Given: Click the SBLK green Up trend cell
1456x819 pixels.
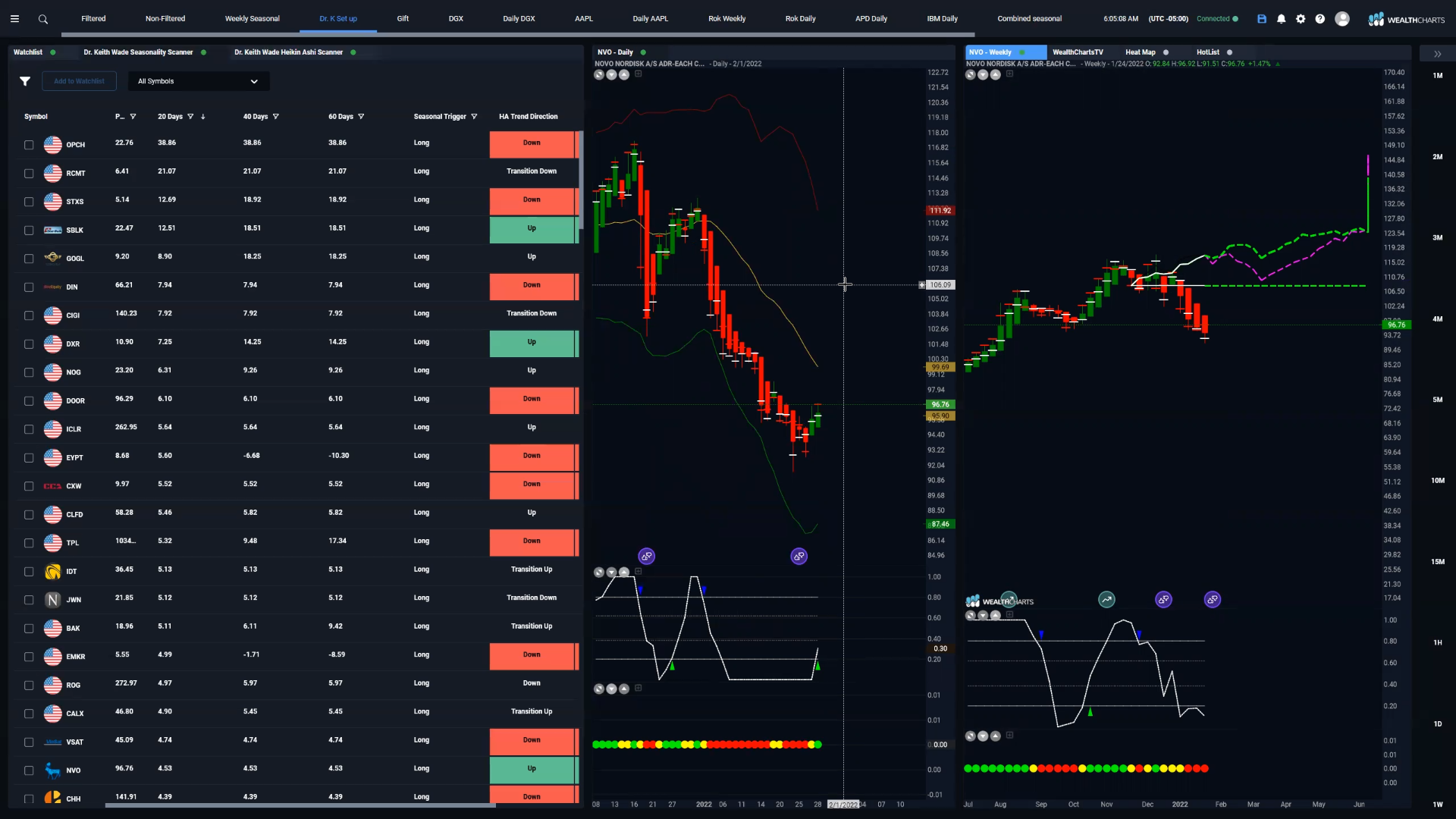Looking at the screenshot, I should point(532,230).
